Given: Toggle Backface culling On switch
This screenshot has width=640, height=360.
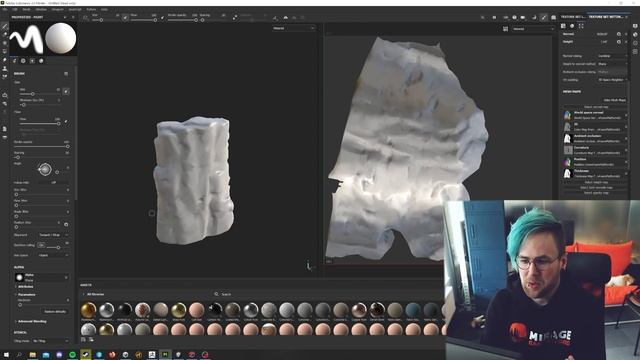Looking at the screenshot, I should (41, 245).
